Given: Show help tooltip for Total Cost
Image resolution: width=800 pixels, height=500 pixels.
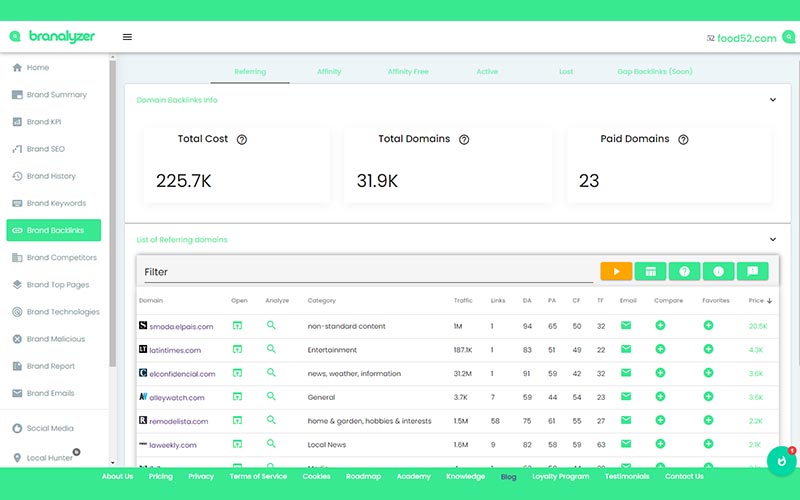Looking at the screenshot, I should (242, 139).
